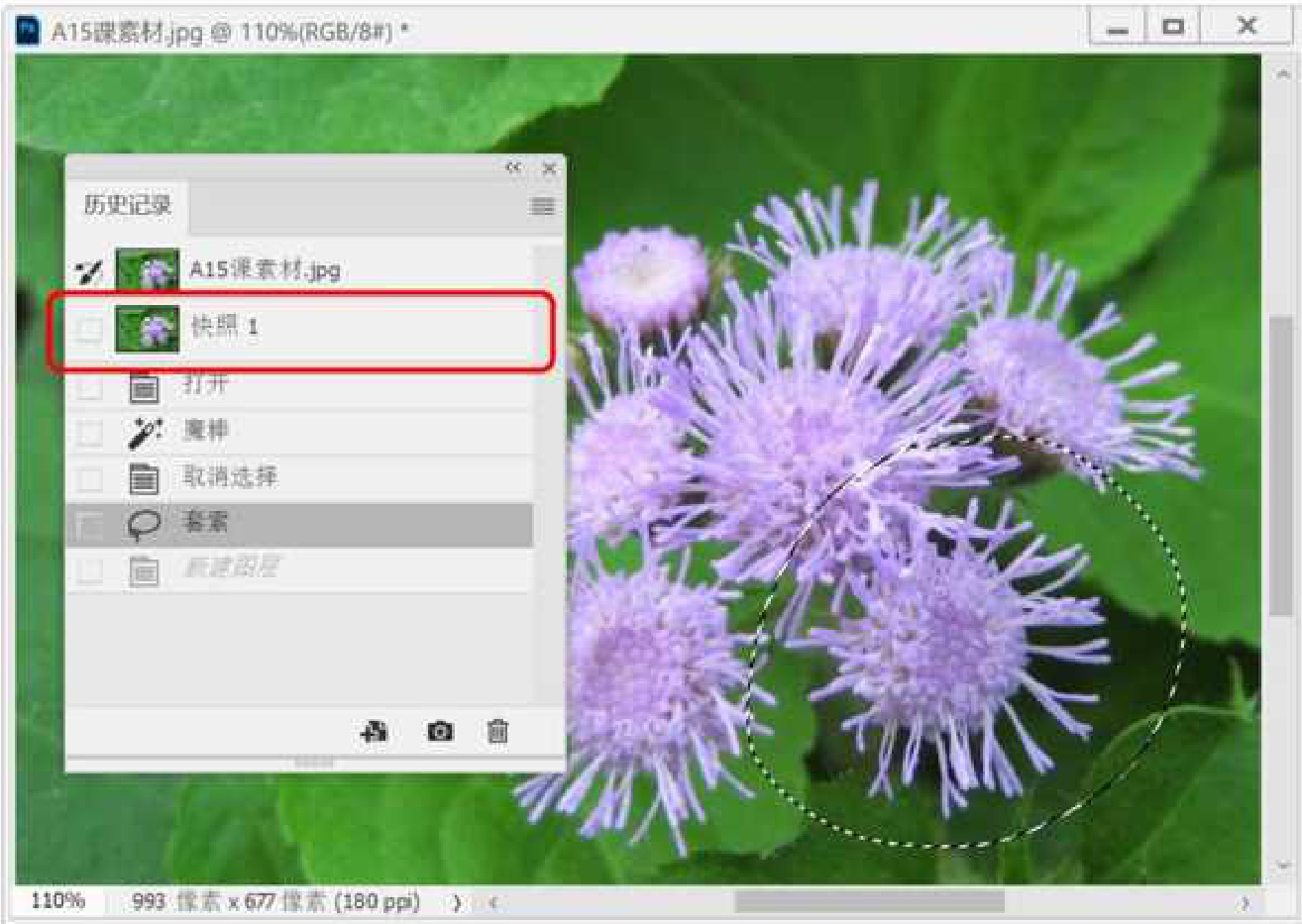Select the 历史记录 panel tab
Screen dimensions: 1302x924
point(127,205)
